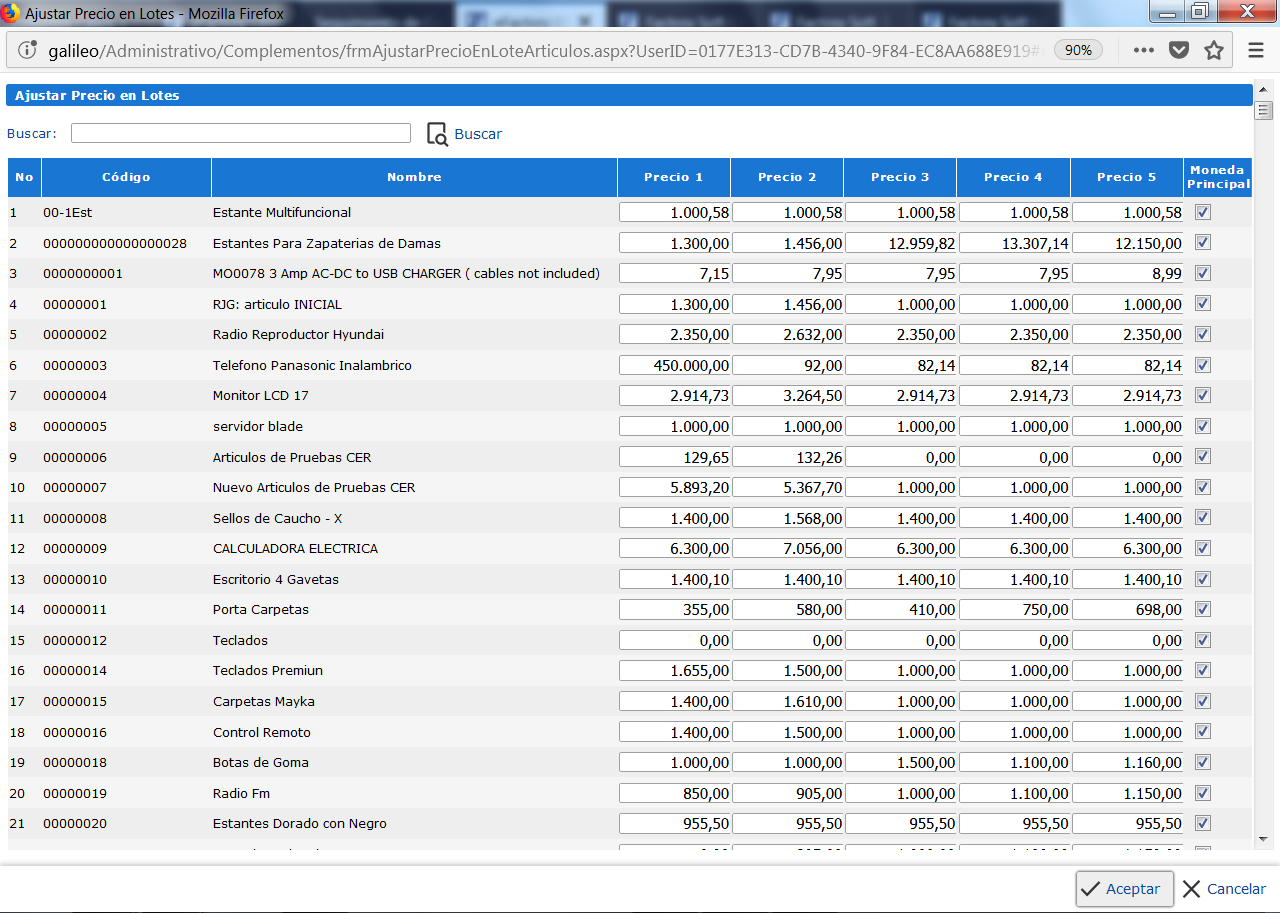Toggle Moneda Principal checkbox for Monitor LCD 17

coord(1203,395)
